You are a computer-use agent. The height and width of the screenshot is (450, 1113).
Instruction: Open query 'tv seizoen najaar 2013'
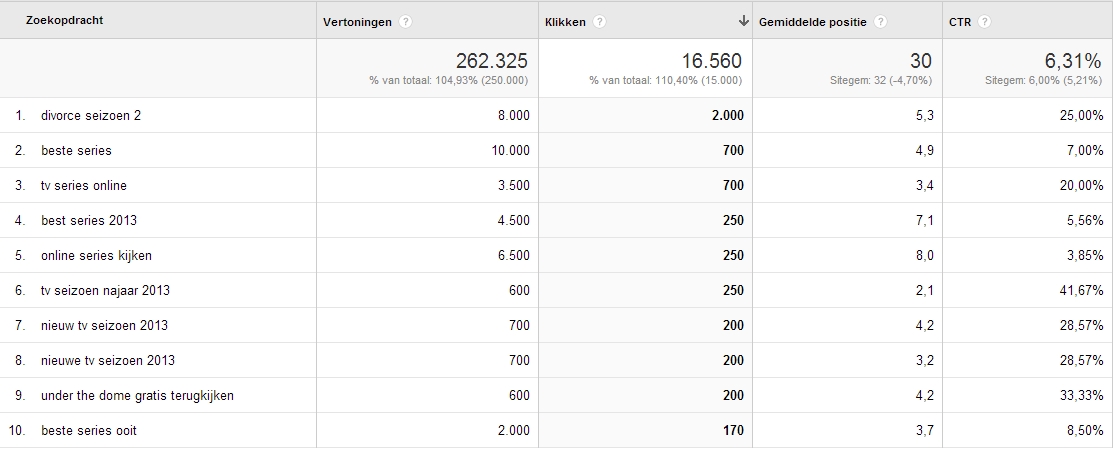tap(105, 290)
